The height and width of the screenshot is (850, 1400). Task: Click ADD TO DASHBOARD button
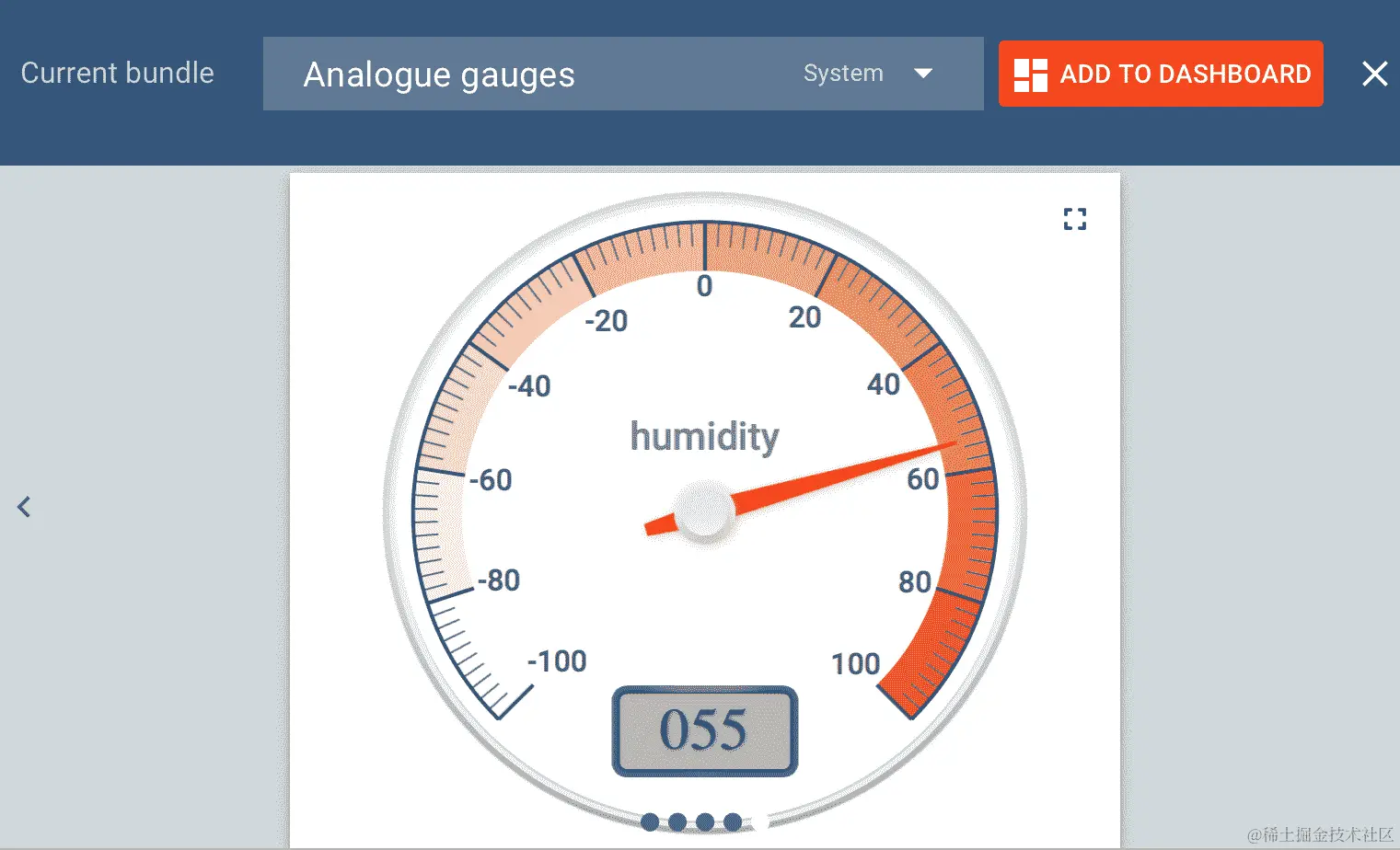click(x=1161, y=74)
